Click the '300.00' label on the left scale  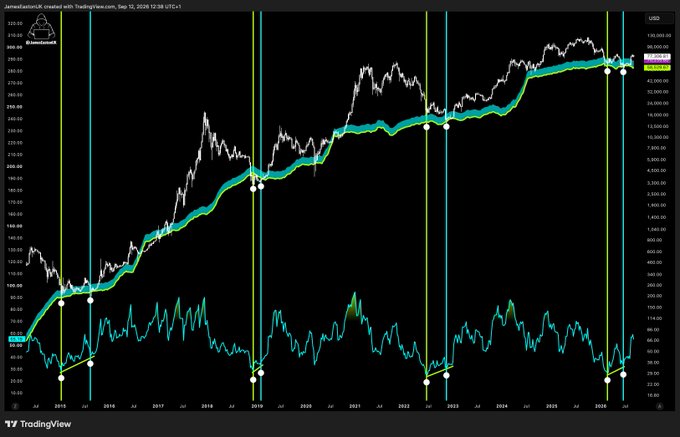pos(15,47)
